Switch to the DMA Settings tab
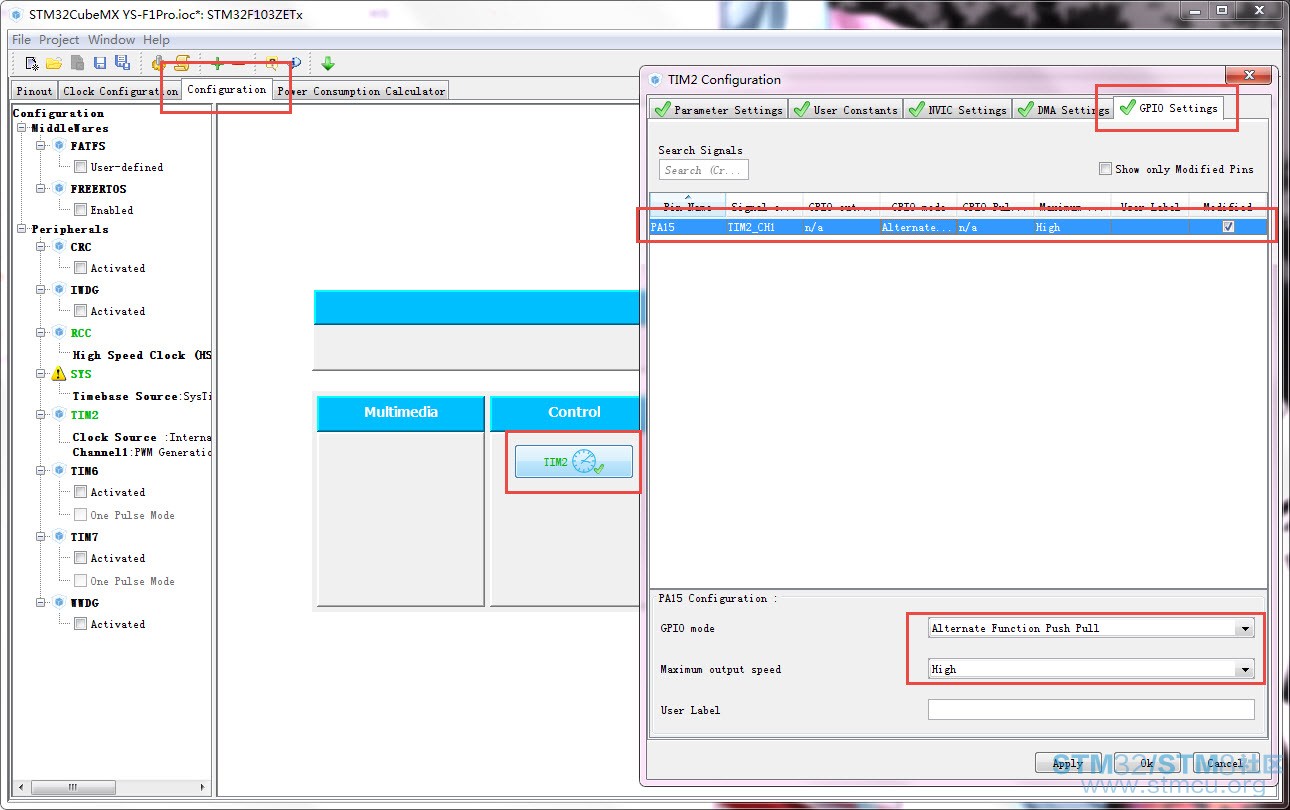 [1063, 109]
